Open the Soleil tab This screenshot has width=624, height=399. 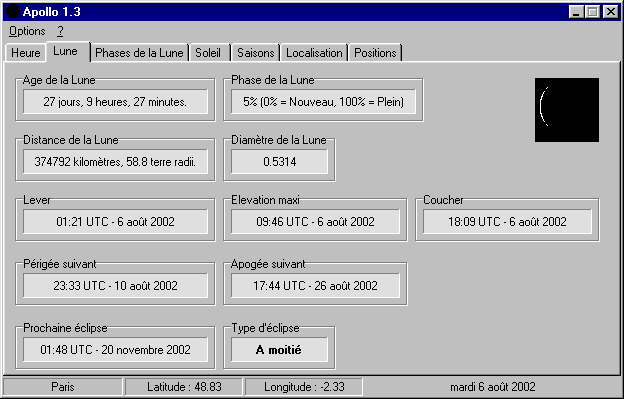(x=208, y=53)
